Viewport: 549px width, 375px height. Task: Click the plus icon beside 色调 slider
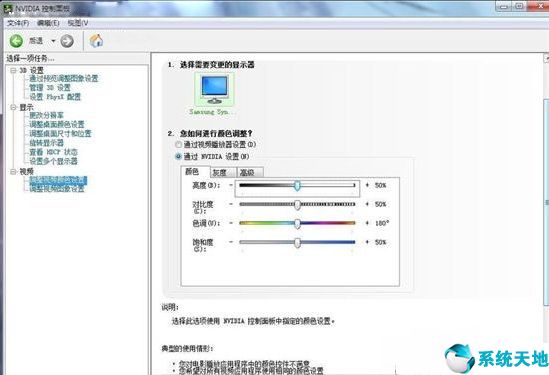click(367, 223)
